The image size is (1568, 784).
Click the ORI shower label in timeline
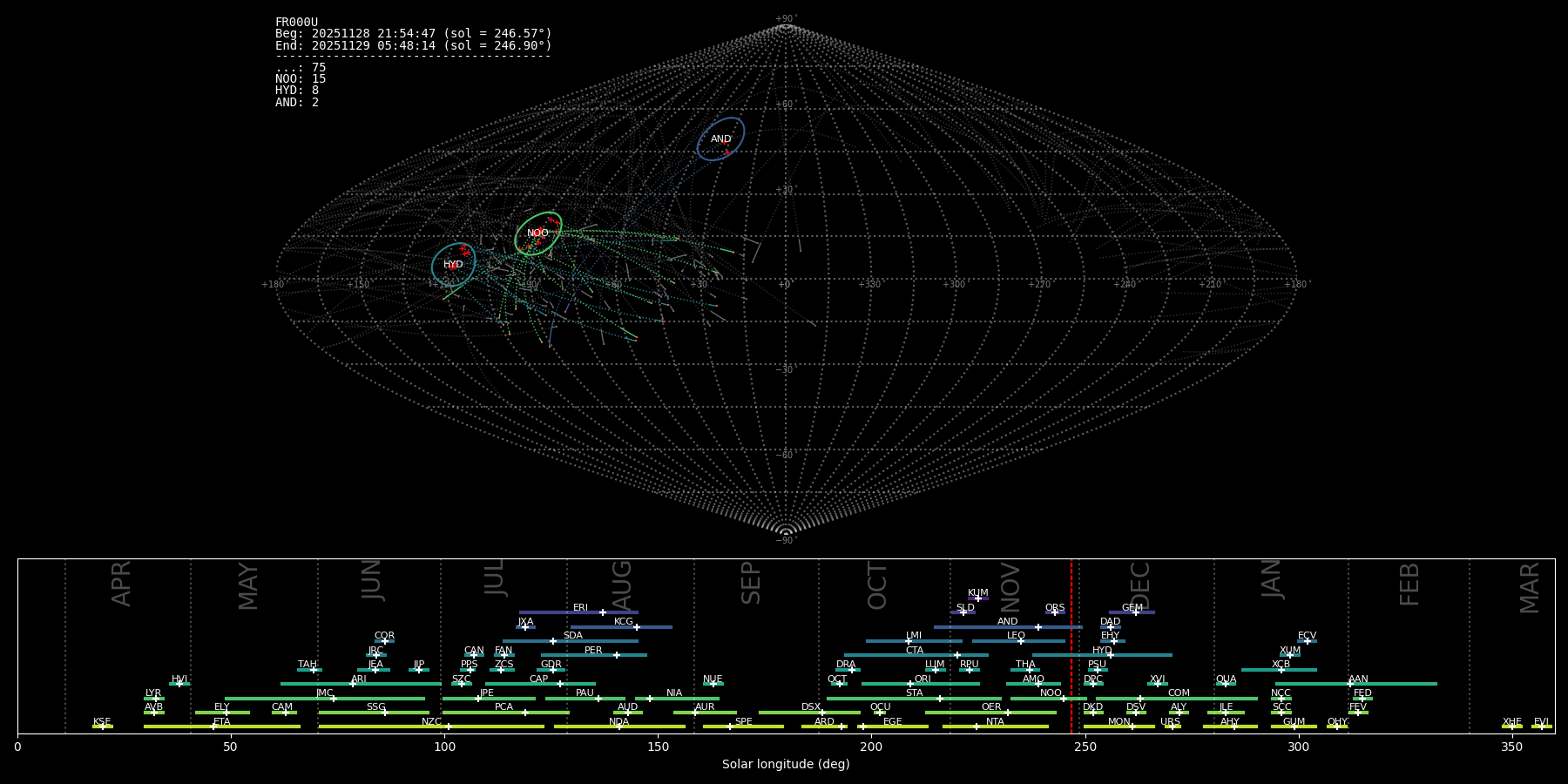tap(923, 679)
